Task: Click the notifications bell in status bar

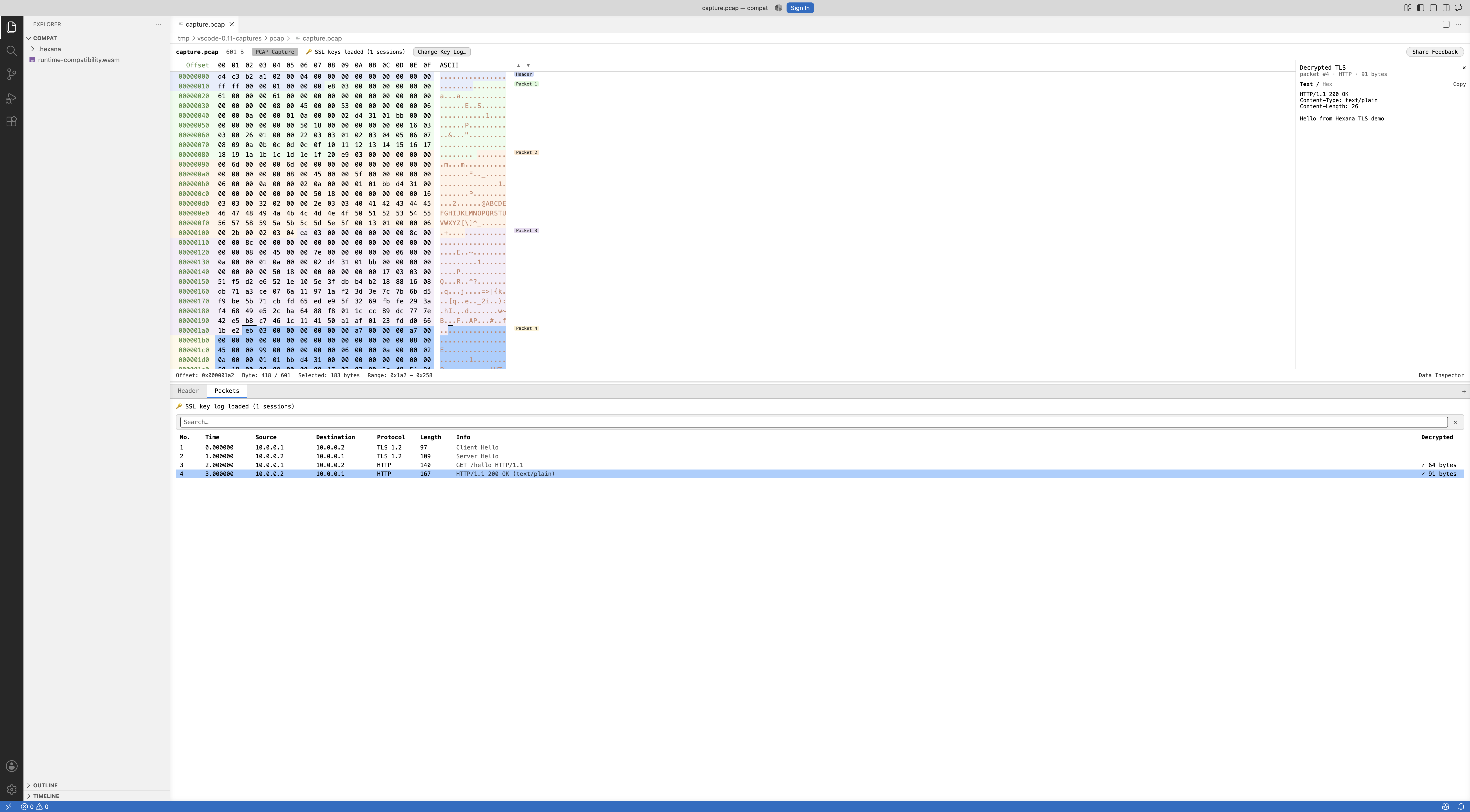Action: [x=1461, y=807]
